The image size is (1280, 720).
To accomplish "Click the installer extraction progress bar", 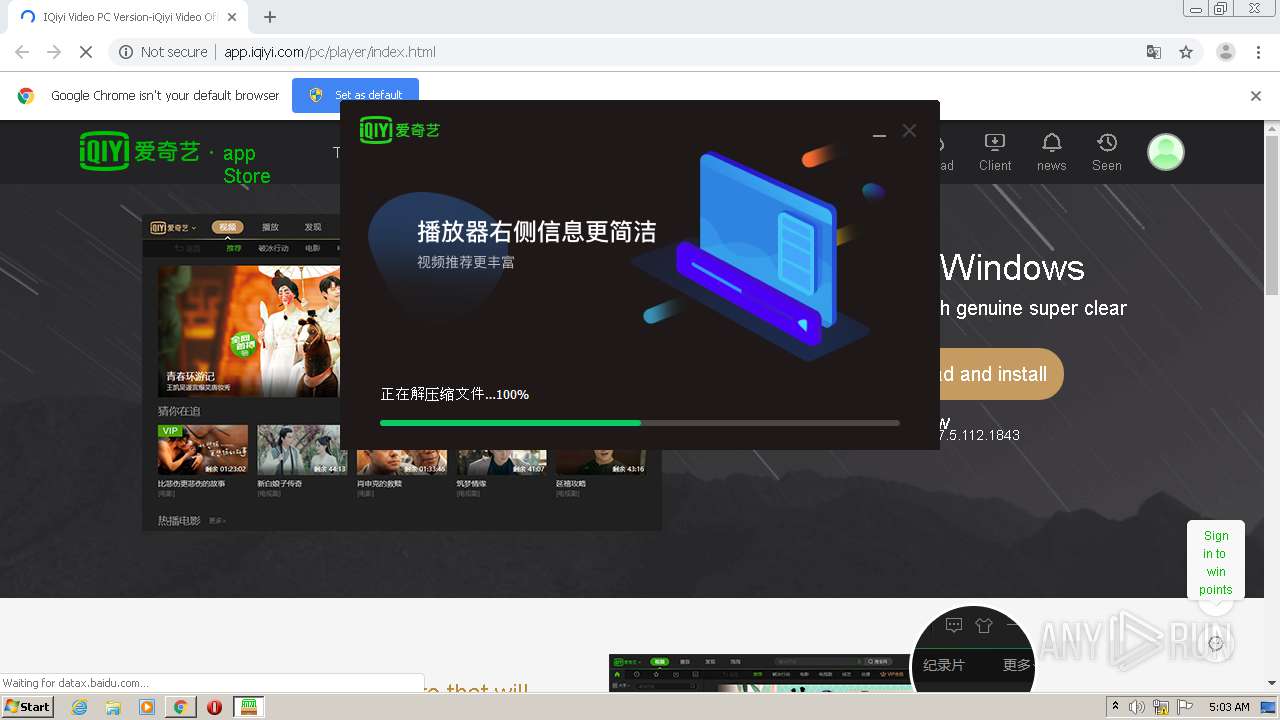I will coord(640,423).
